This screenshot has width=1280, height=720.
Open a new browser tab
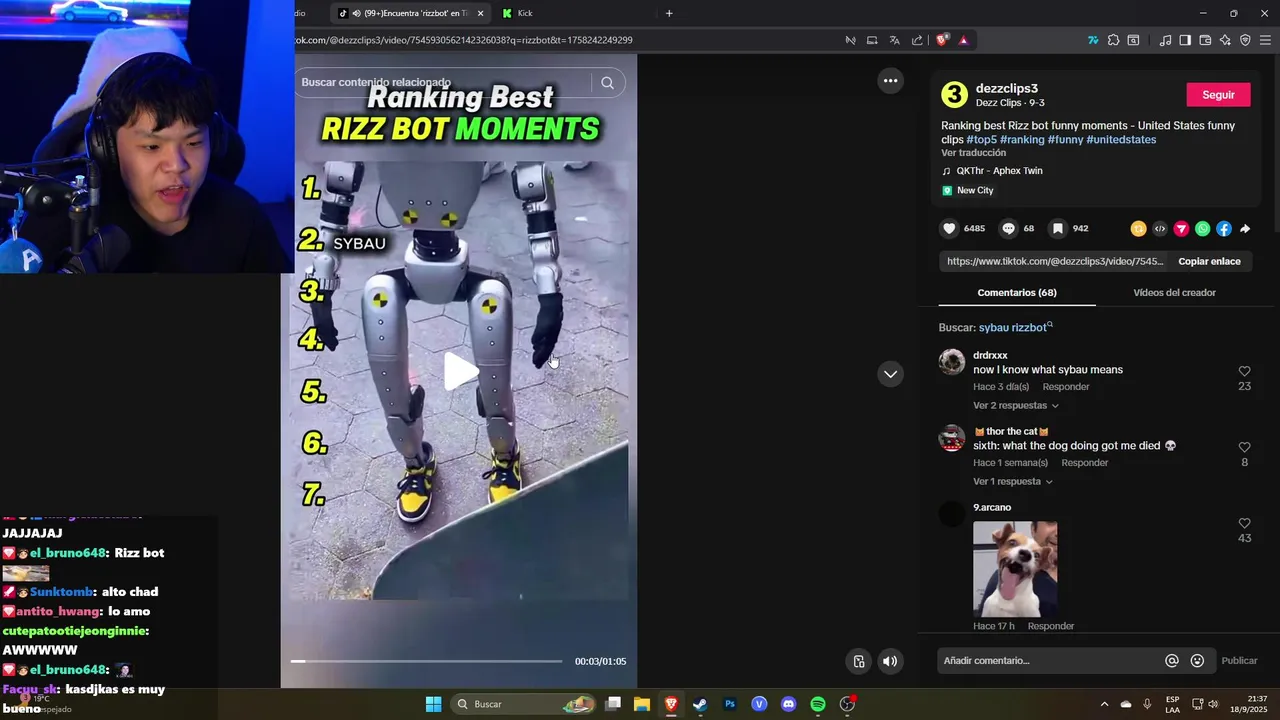coord(669,13)
